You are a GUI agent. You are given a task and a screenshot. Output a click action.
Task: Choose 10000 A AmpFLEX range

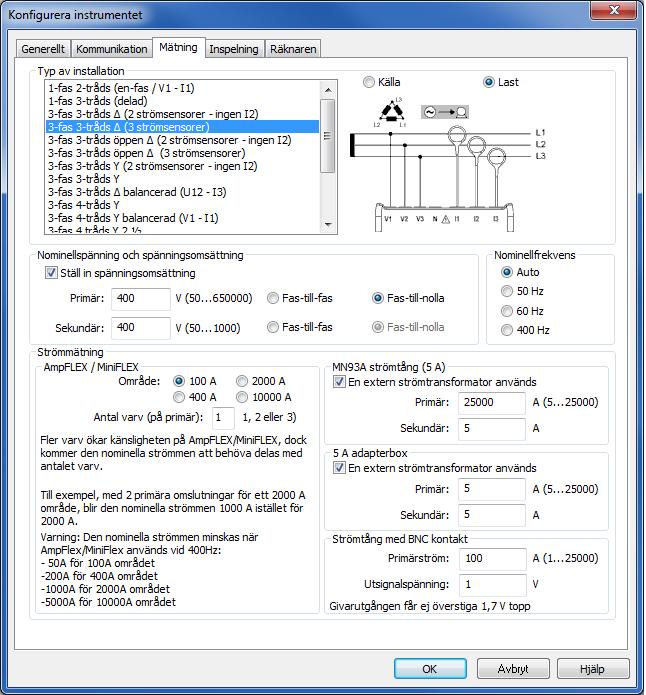coord(242,397)
